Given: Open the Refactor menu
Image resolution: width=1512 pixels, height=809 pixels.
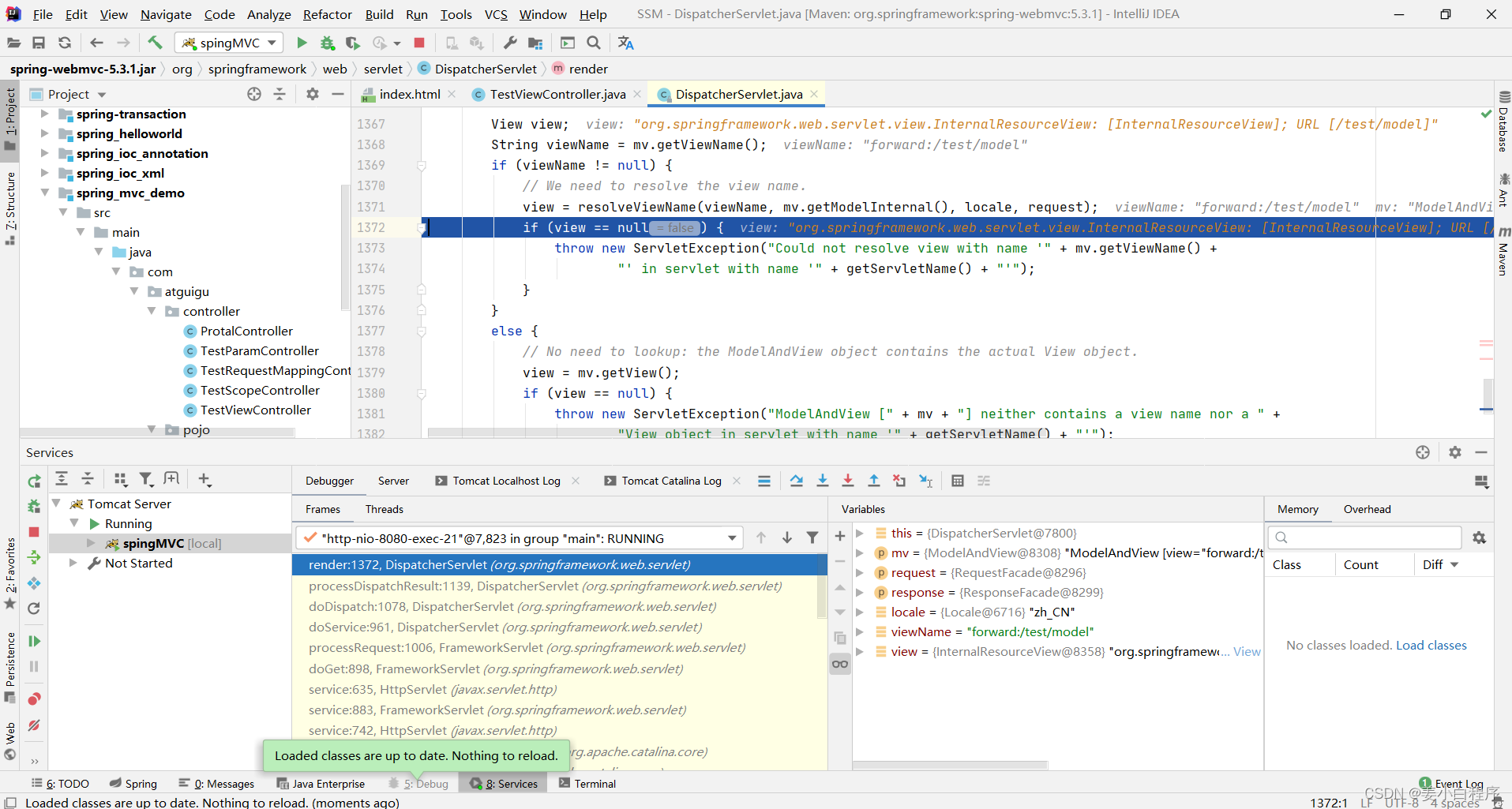Looking at the screenshot, I should click(327, 14).
